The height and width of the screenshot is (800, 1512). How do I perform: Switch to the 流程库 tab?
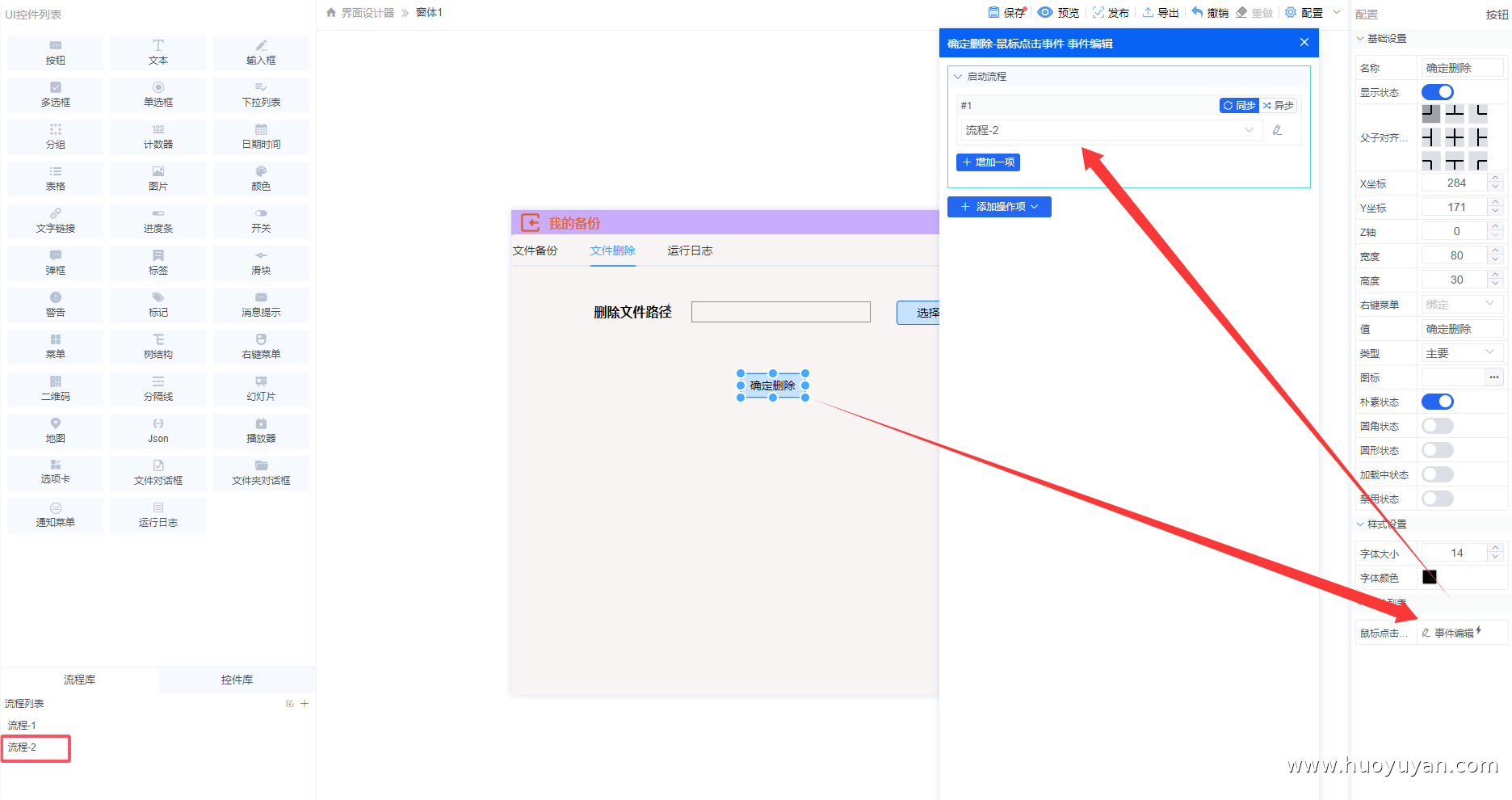[x=79, y=680]
